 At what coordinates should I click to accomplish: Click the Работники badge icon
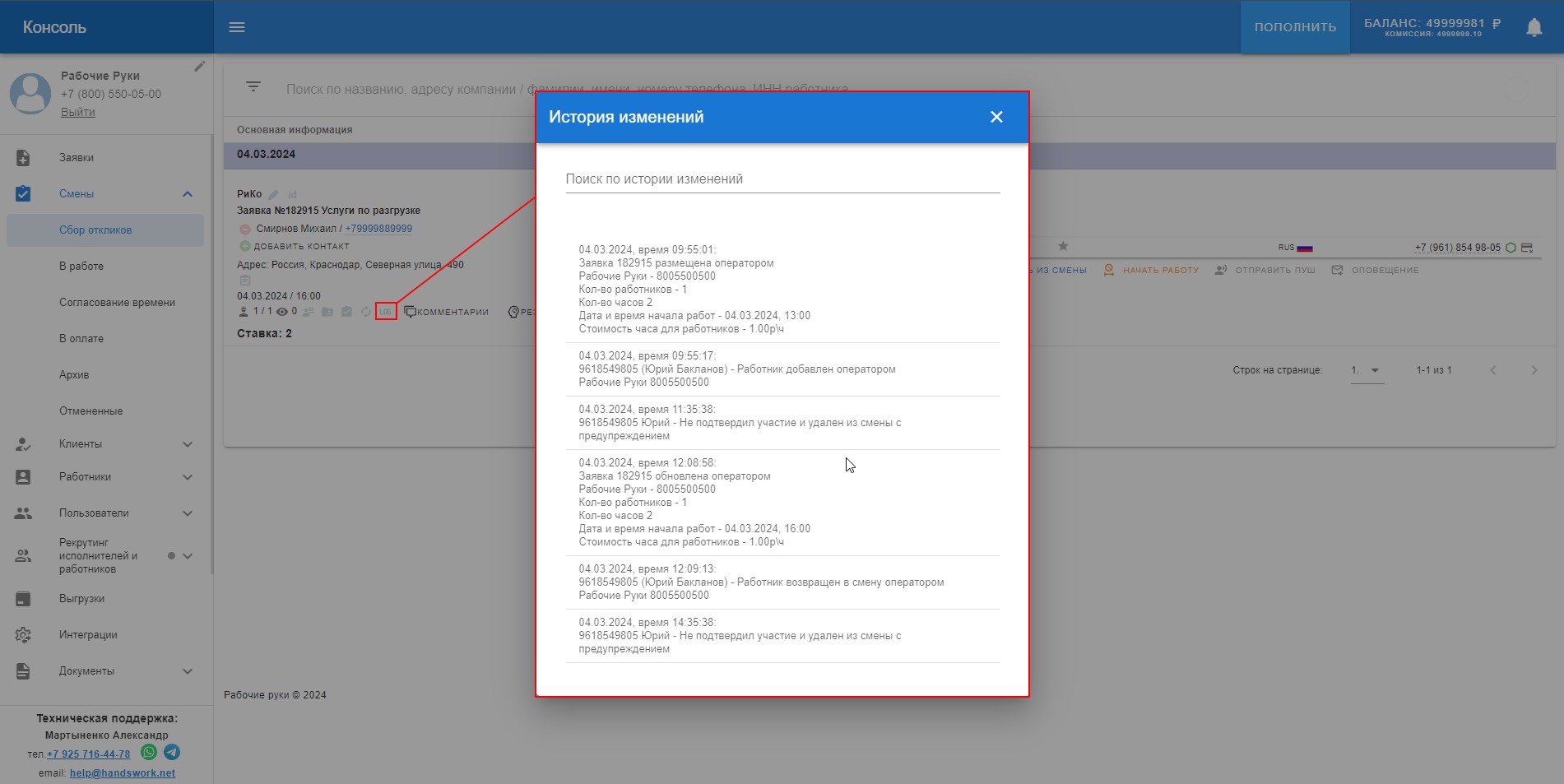(23, 477)
